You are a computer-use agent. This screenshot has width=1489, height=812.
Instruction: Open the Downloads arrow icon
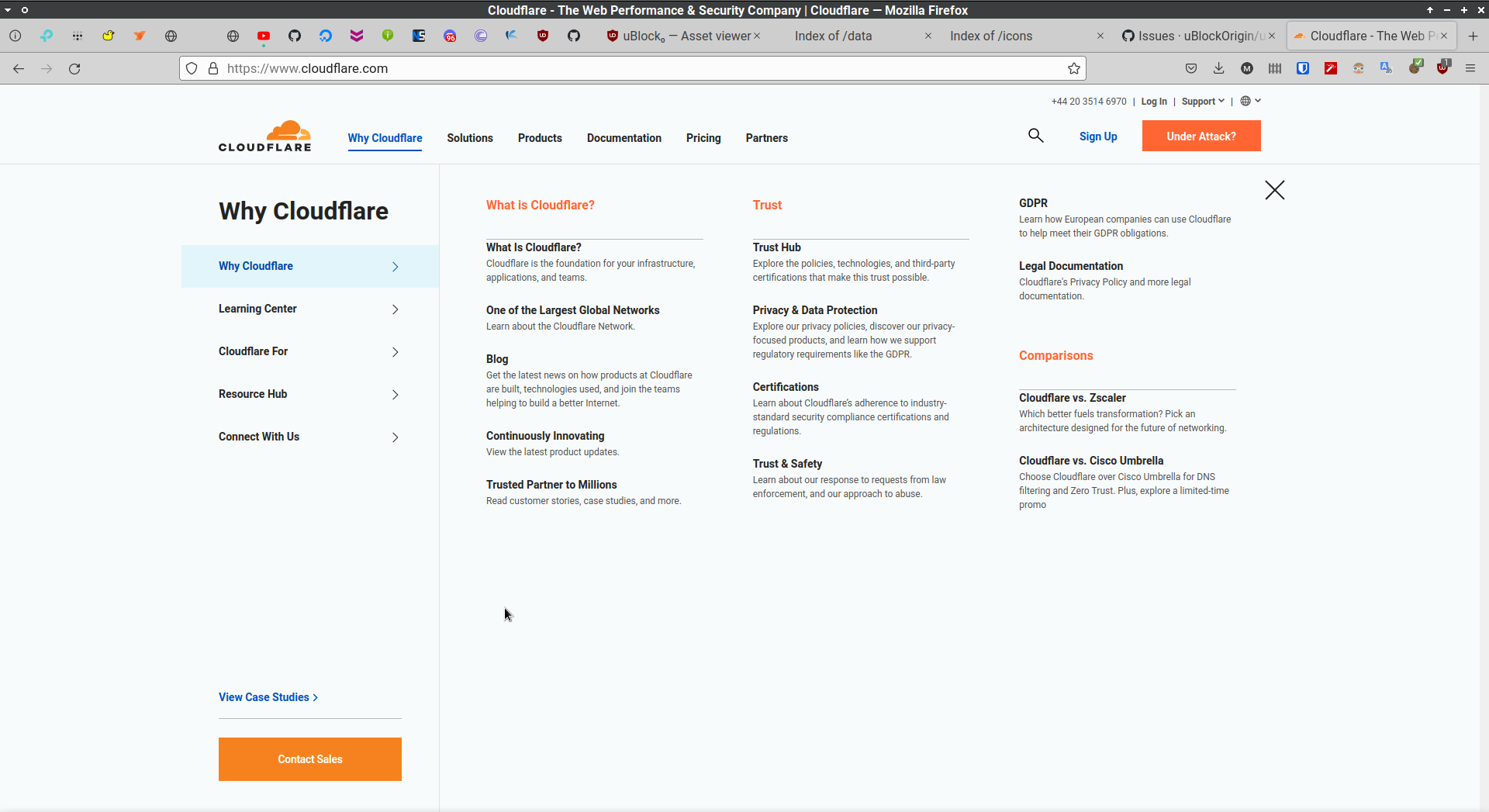[1219, 68]
